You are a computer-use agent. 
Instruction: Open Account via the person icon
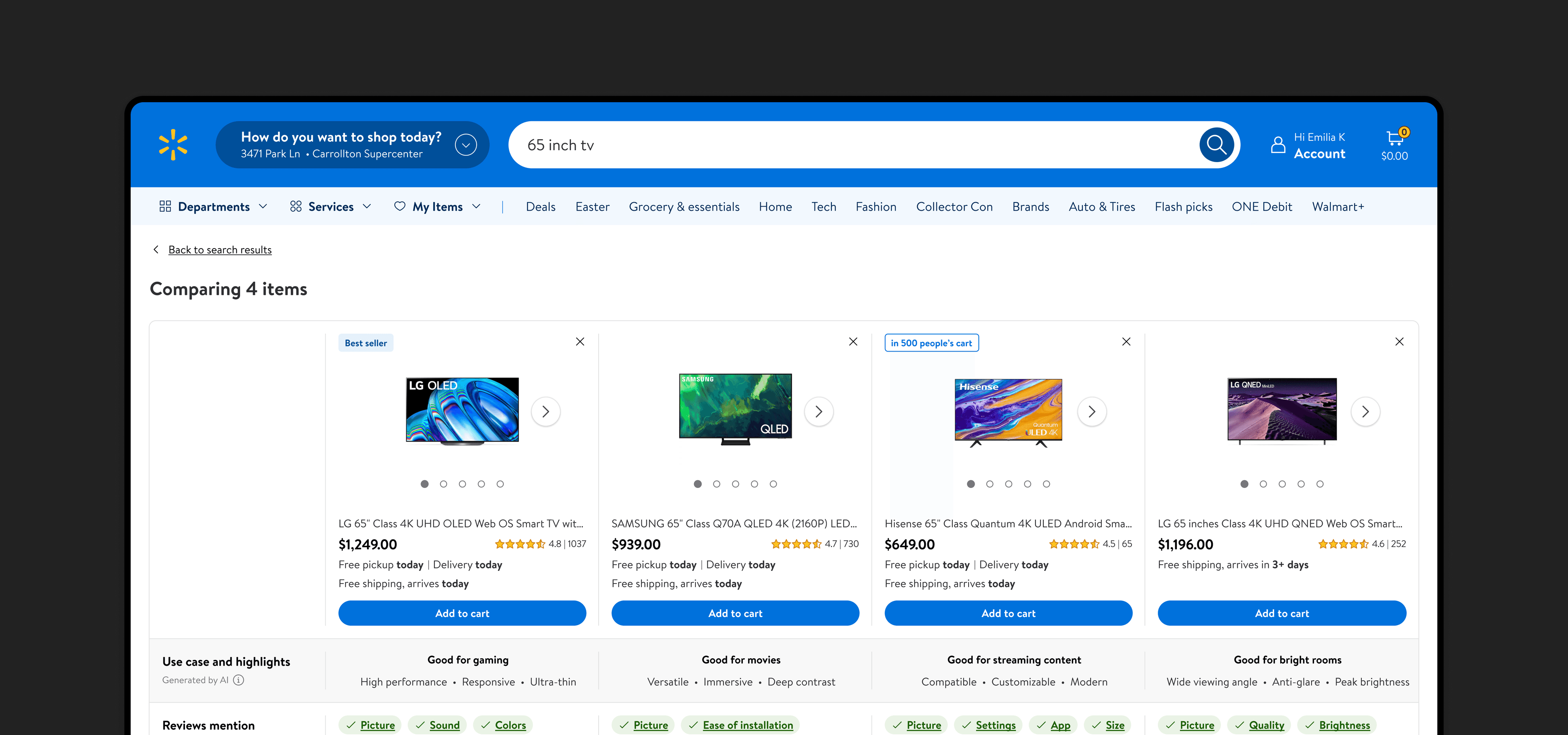1278,145
